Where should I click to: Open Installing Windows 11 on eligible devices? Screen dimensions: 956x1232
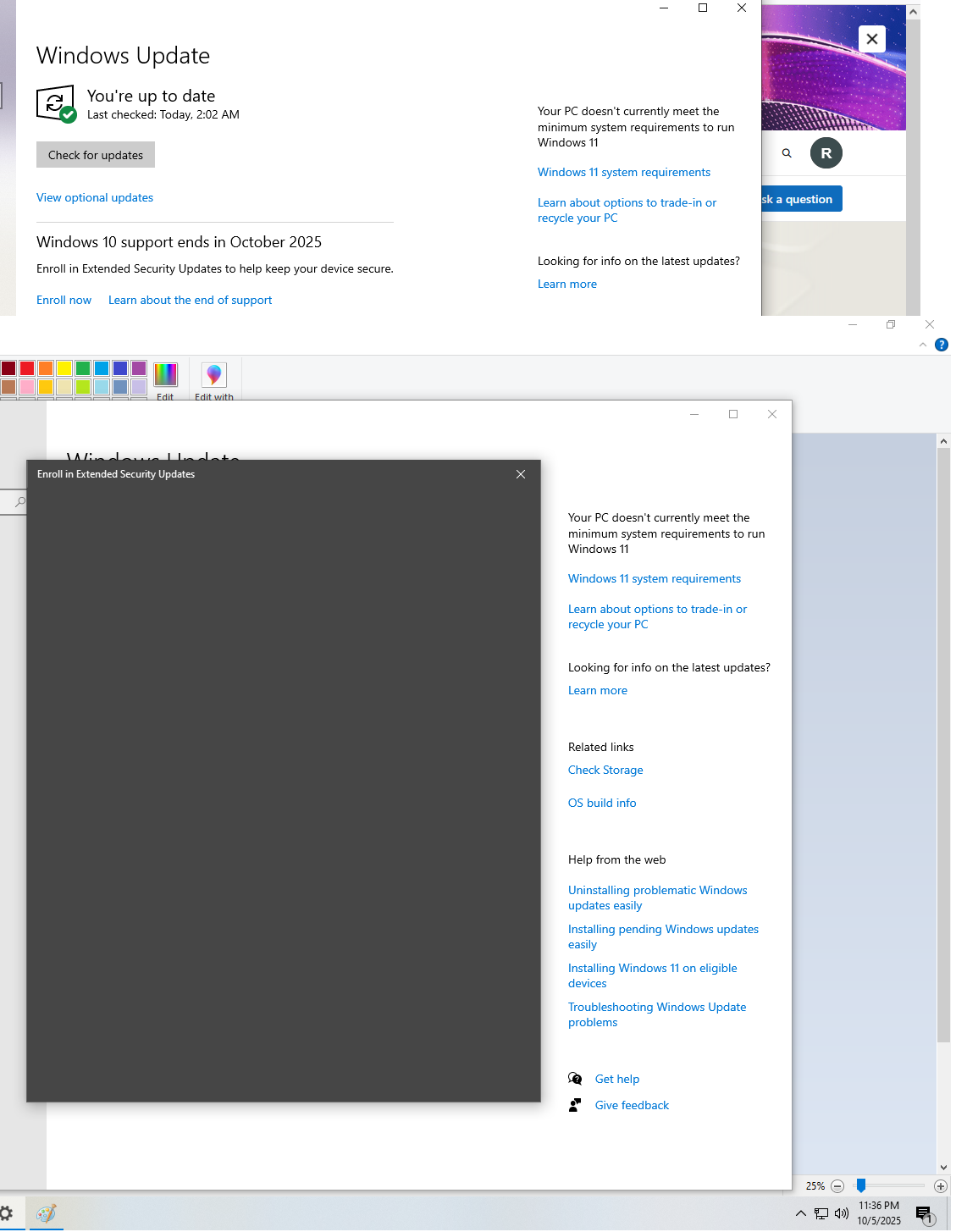click(653, 975)
